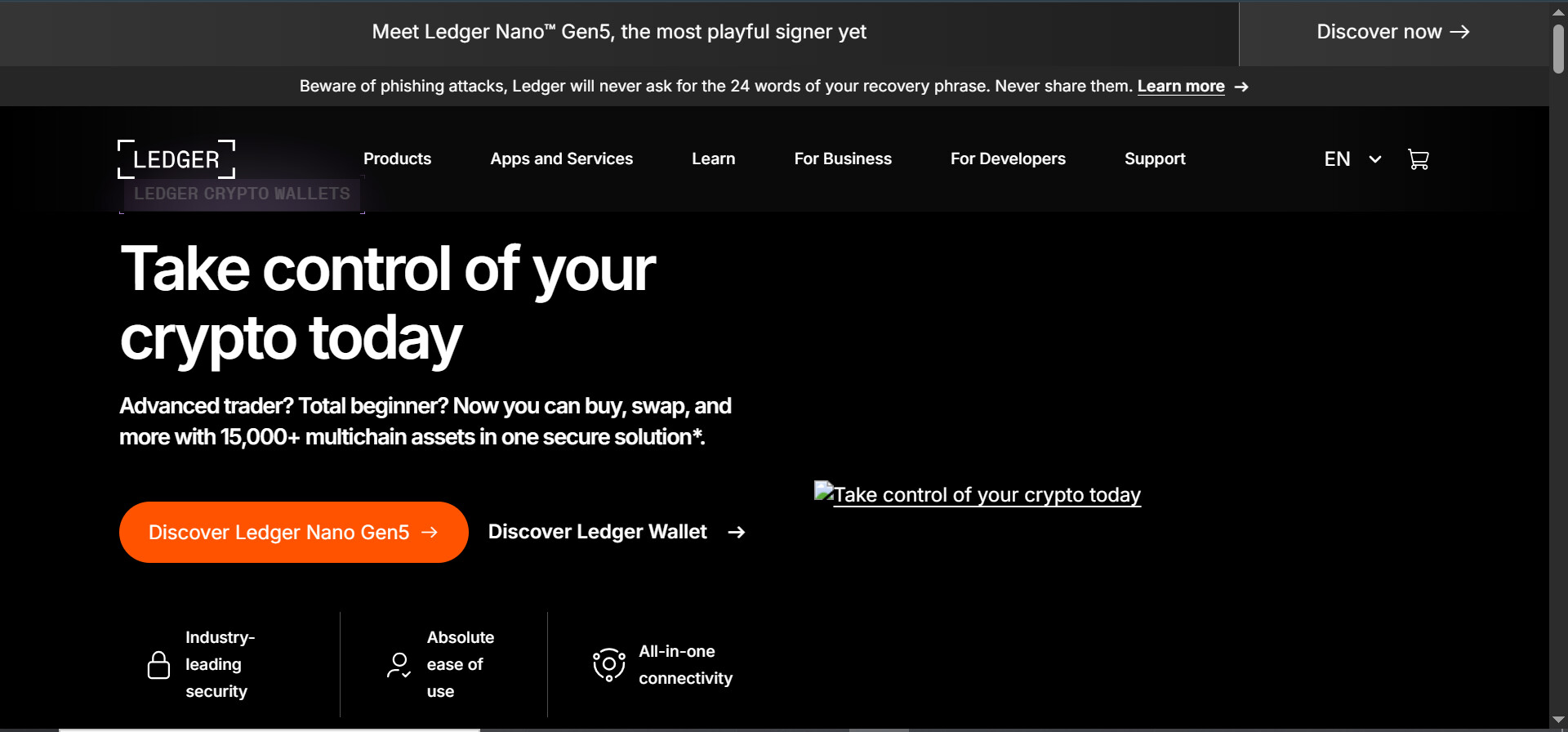Follow the Learn more phishing link
This screenshot has height=732, width=1568.
click(x=1181, y=87)
